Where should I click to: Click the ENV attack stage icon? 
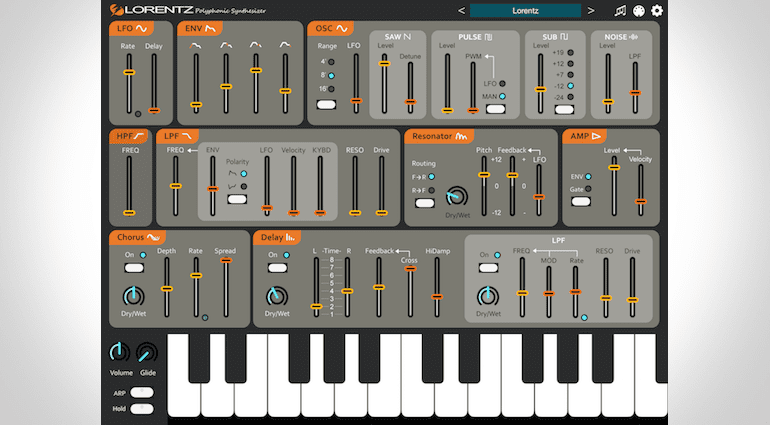[195, 45]
